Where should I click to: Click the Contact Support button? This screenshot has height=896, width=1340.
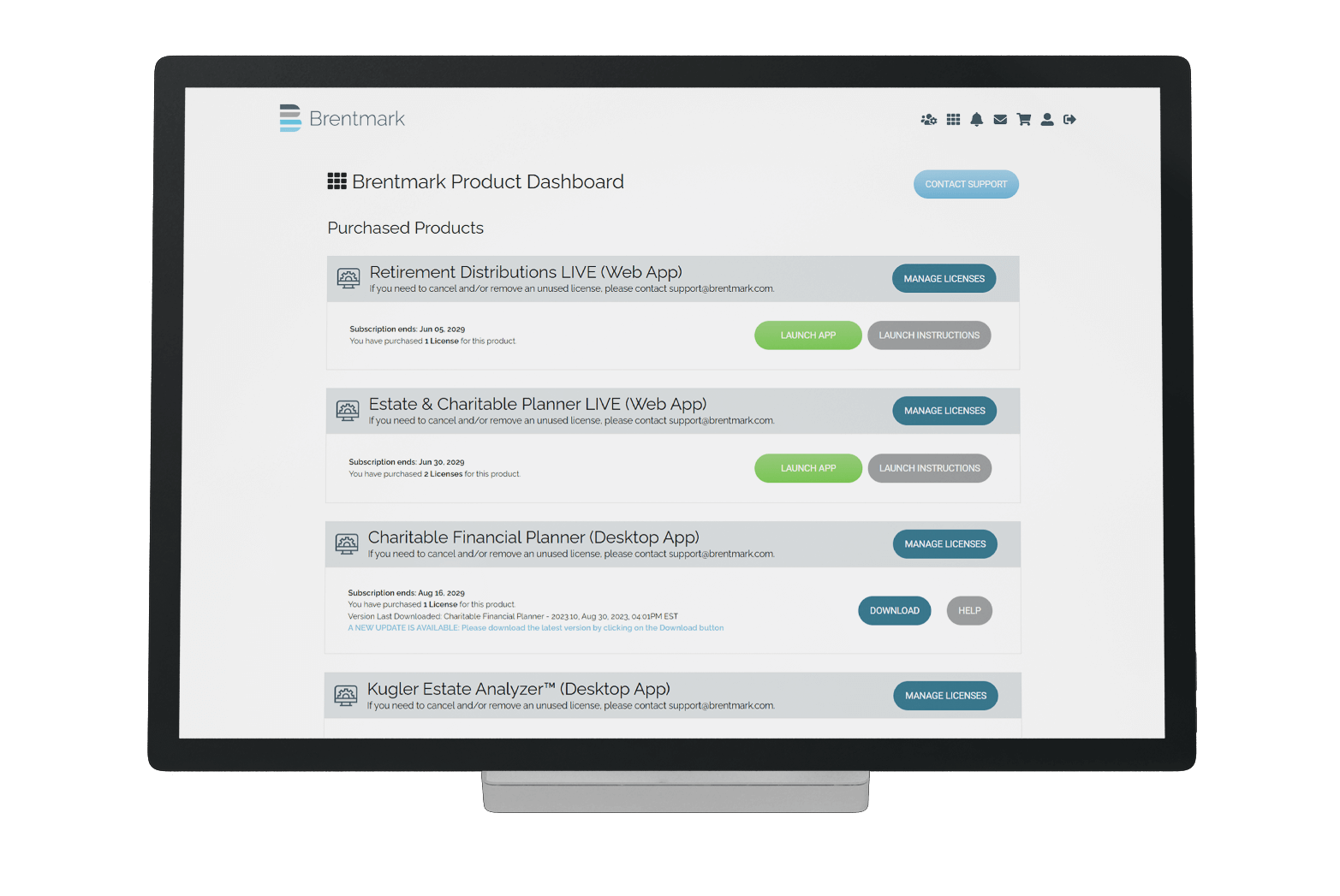pyautogui.click(x=966, y=184)
